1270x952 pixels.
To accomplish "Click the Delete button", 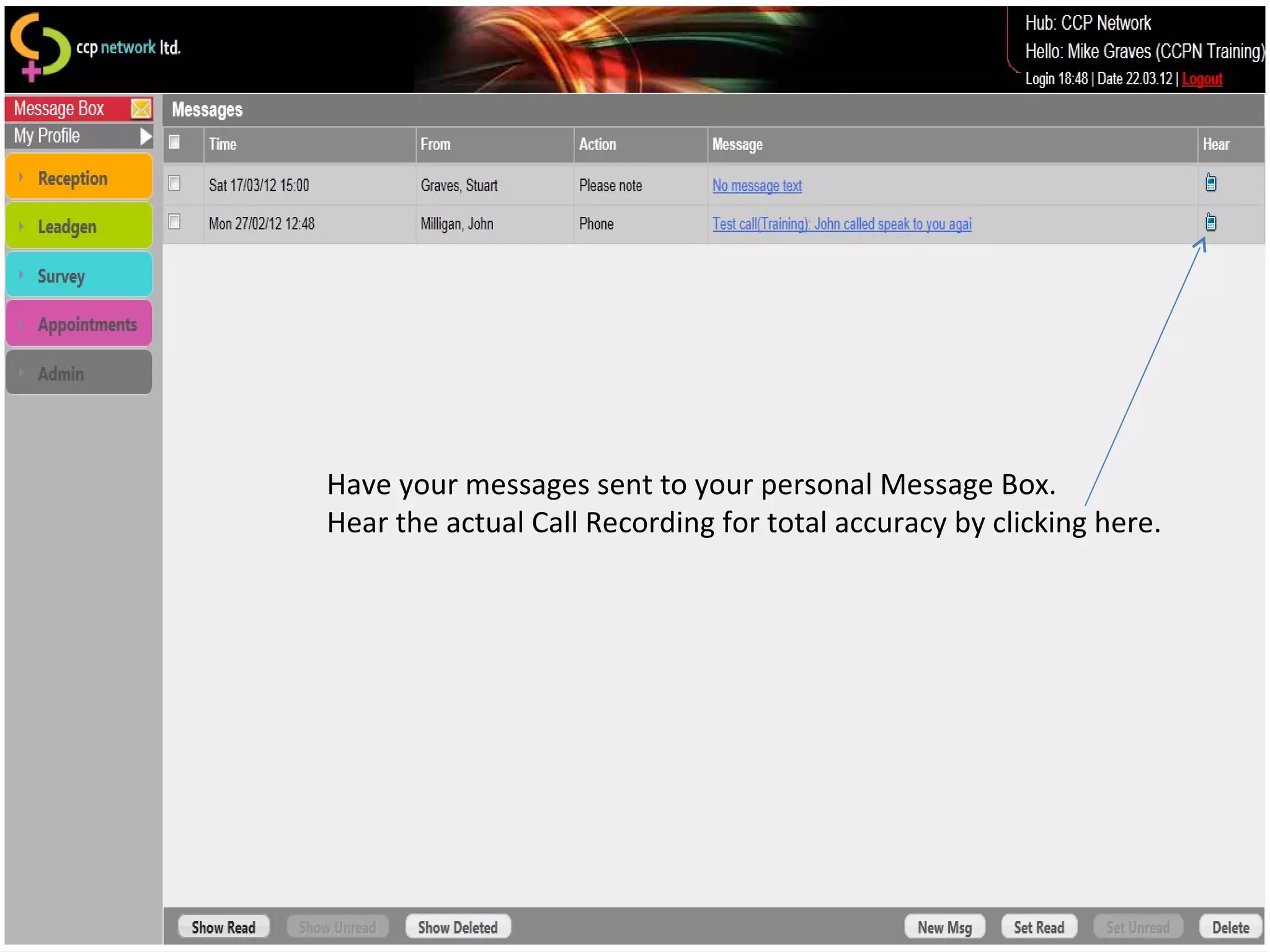I will click(1230, 927).
